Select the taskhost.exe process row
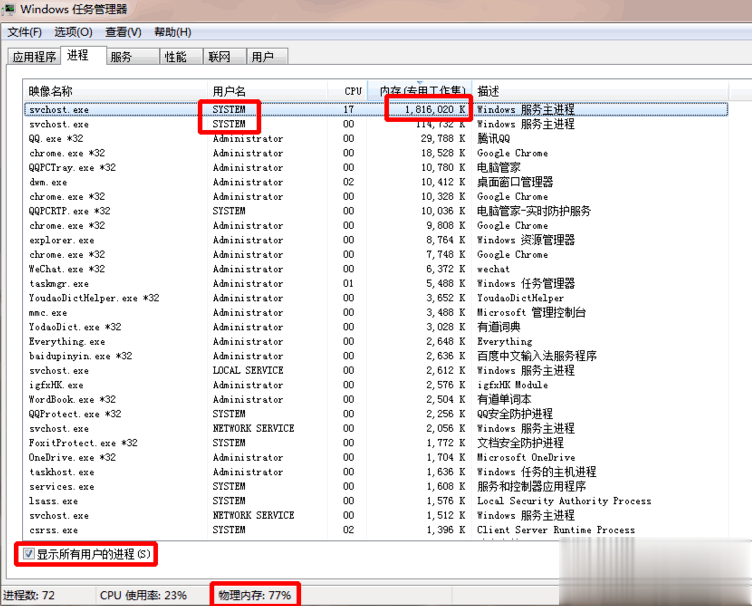This screenshot has width=752, height=606. pos(376,472)
